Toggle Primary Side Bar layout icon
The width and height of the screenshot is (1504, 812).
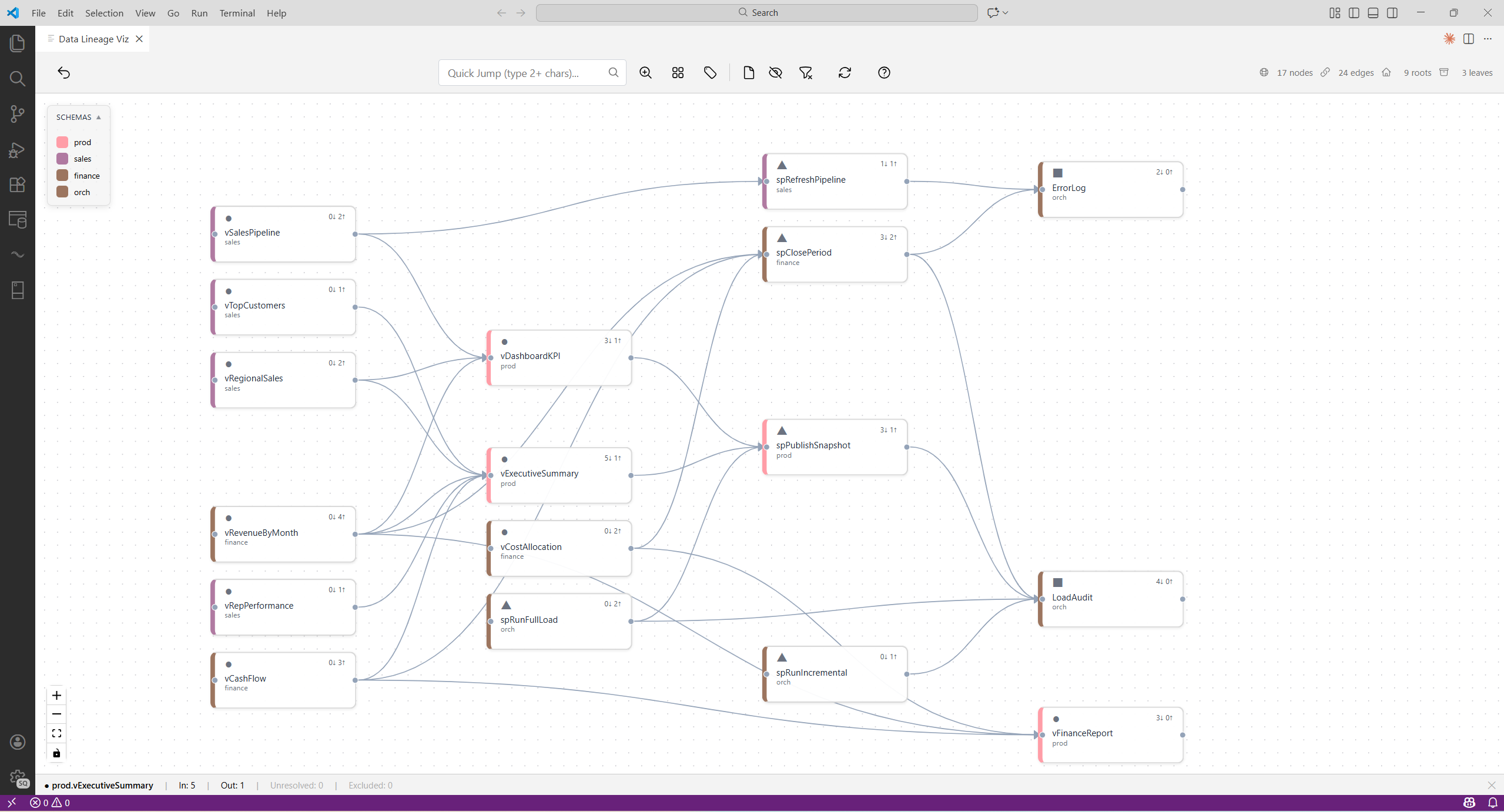1354,13
